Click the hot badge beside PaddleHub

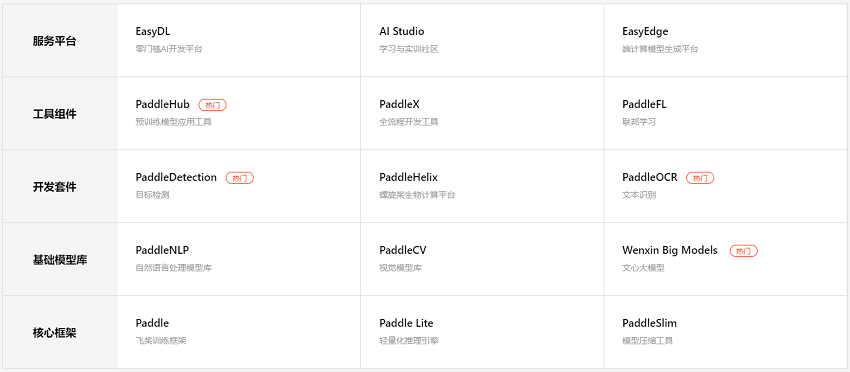click(x=212, y=105)
